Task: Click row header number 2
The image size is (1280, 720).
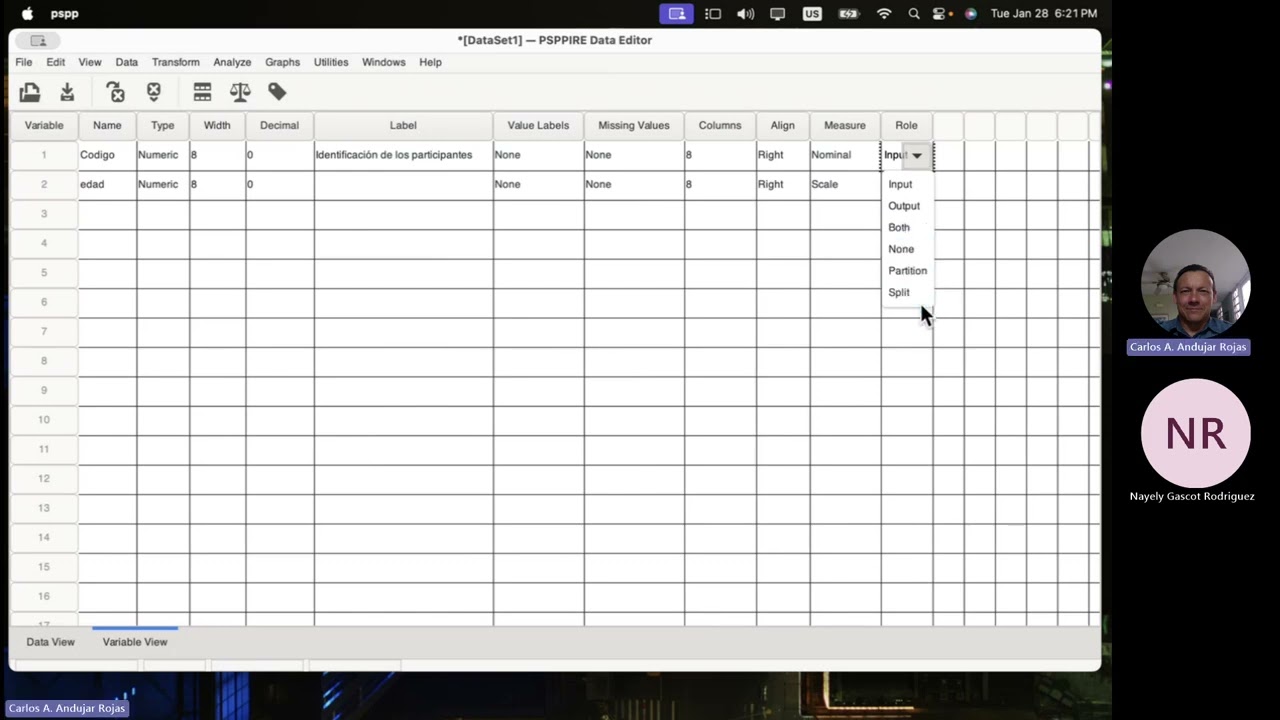Action: 44,184
